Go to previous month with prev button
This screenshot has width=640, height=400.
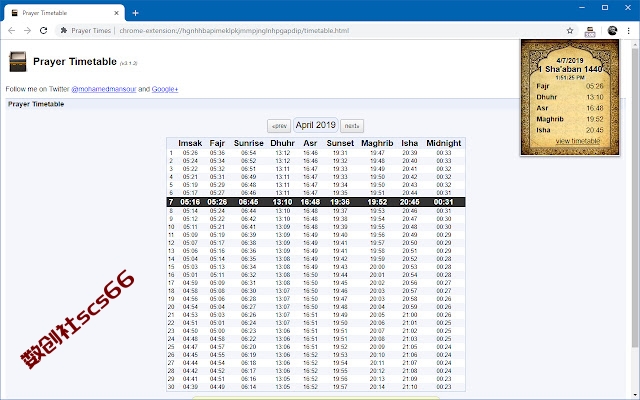[x=279, y=126]
